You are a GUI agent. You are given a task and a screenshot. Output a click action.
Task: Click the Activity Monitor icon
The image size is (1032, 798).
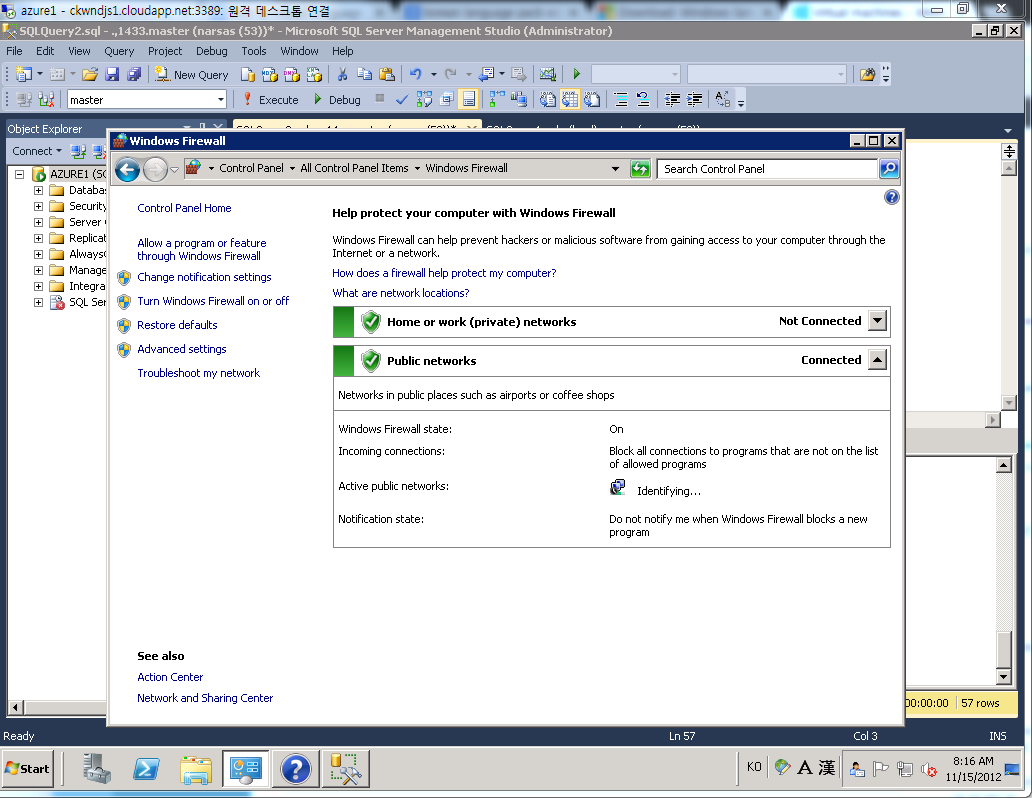click(548, 74)
